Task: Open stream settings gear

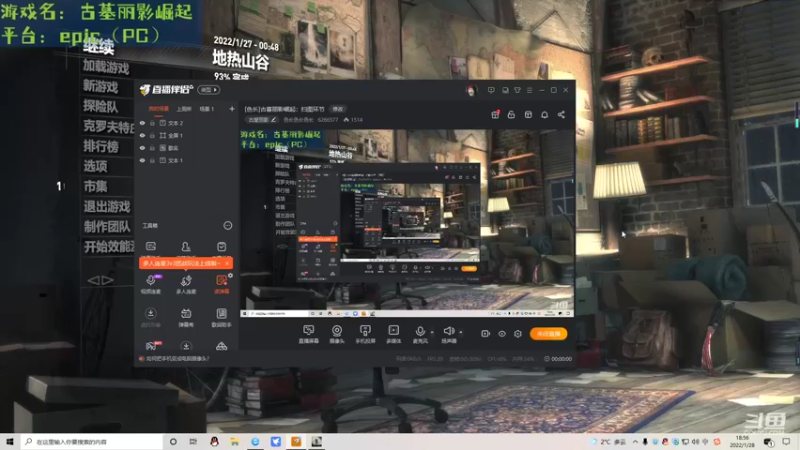Action: click(518, 334)
